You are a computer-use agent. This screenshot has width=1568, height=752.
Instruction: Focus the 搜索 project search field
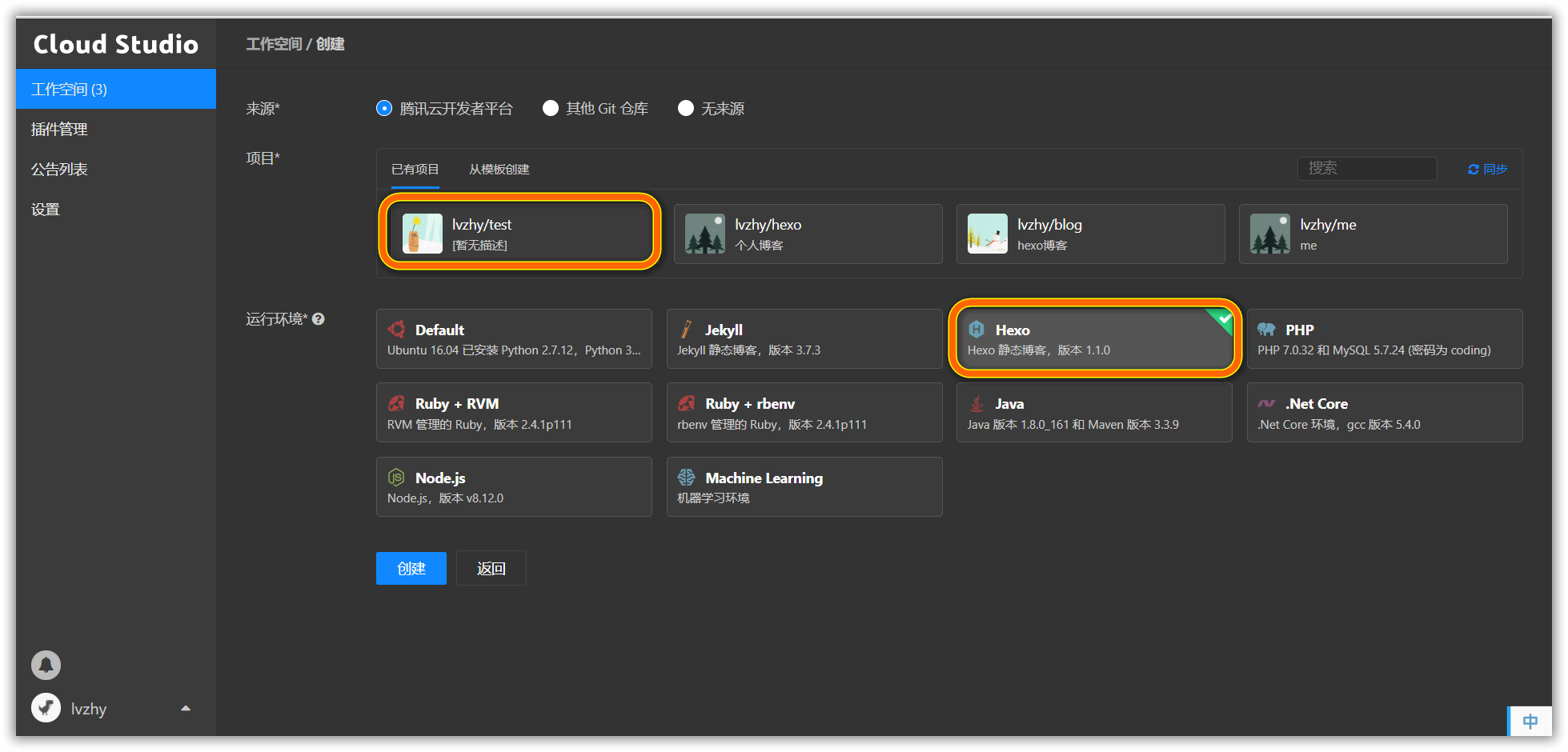click(1367, 168)
